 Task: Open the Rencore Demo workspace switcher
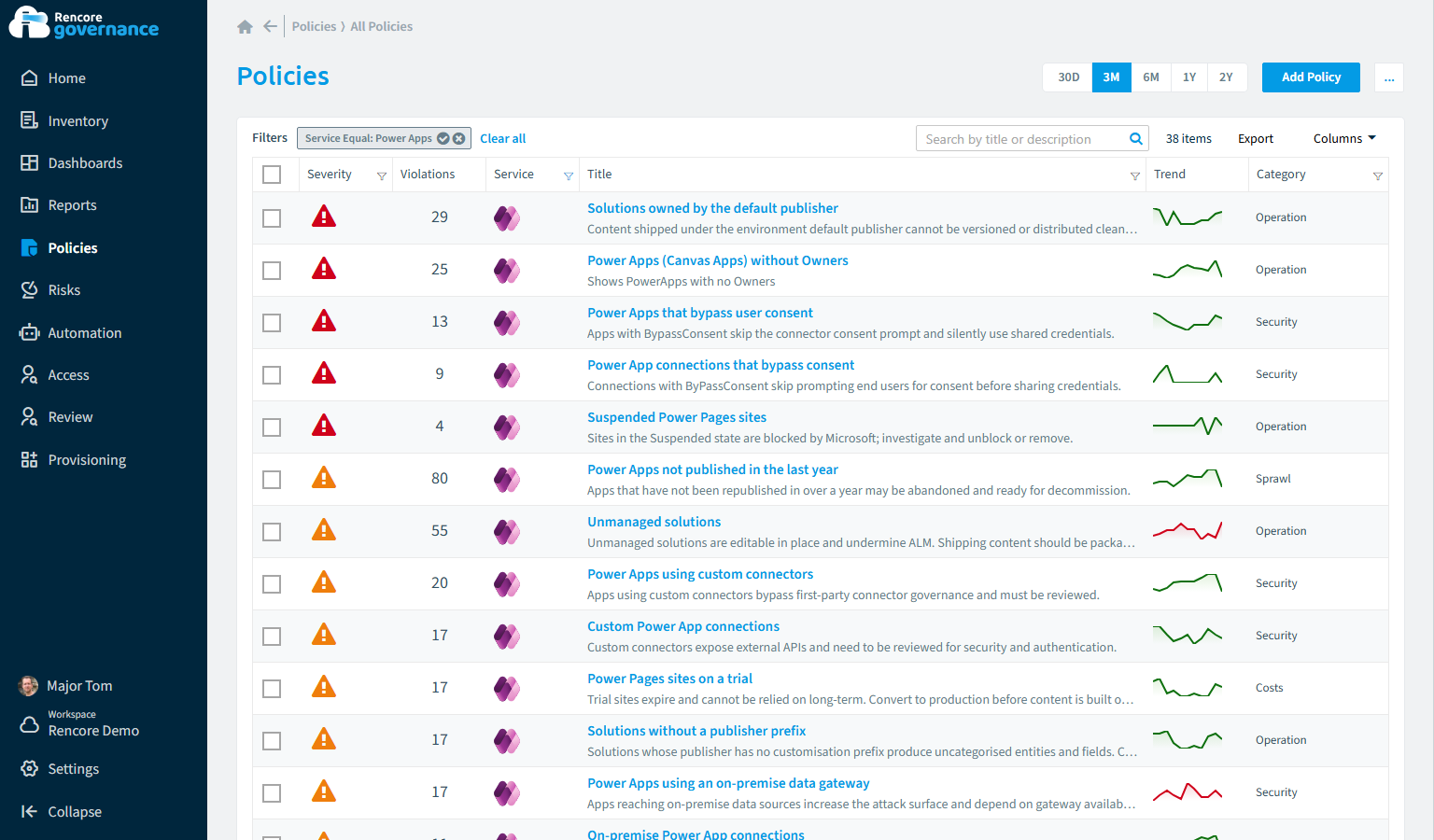click(80, 723)
